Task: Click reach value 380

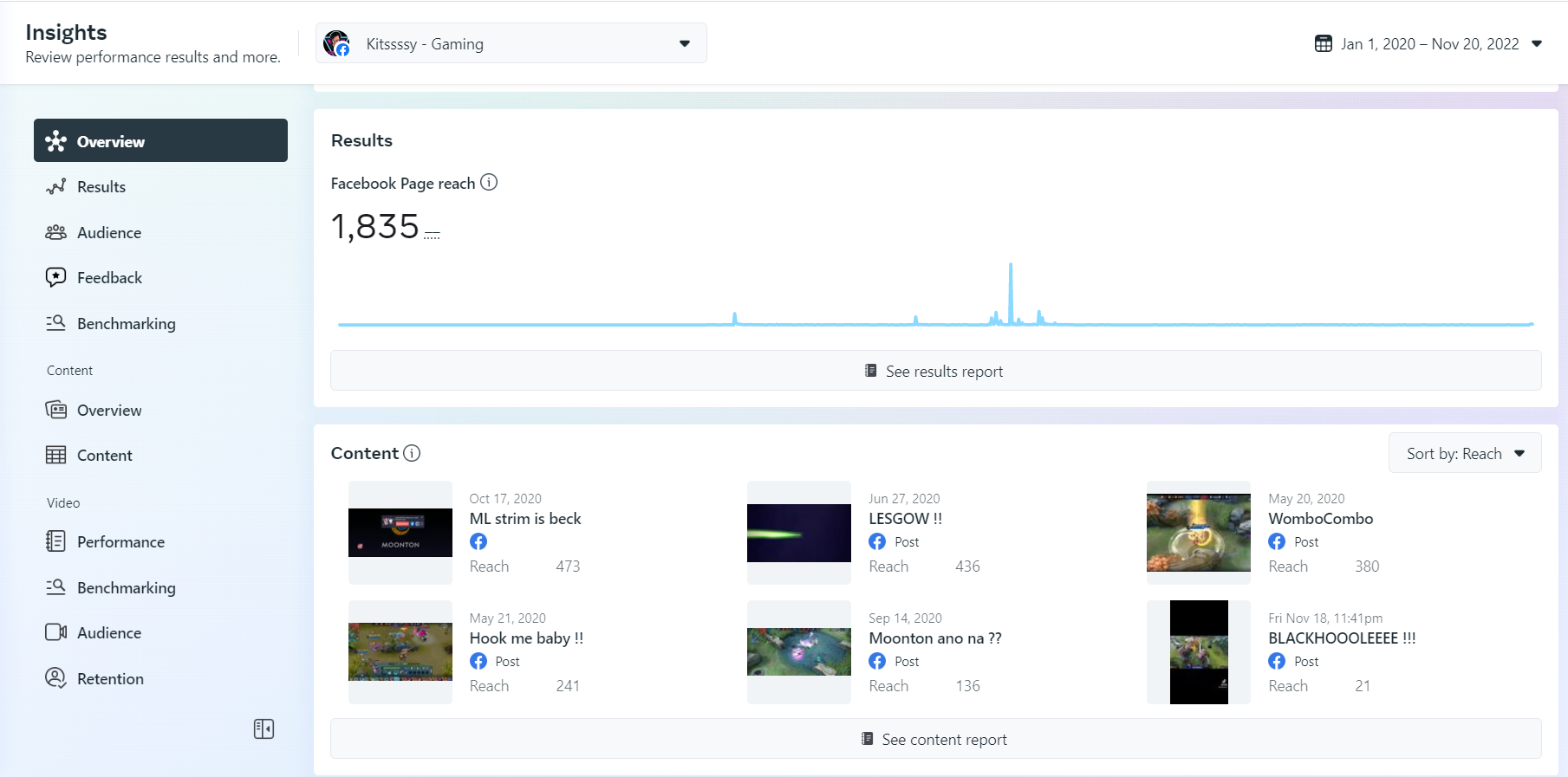Action: 1367,567
